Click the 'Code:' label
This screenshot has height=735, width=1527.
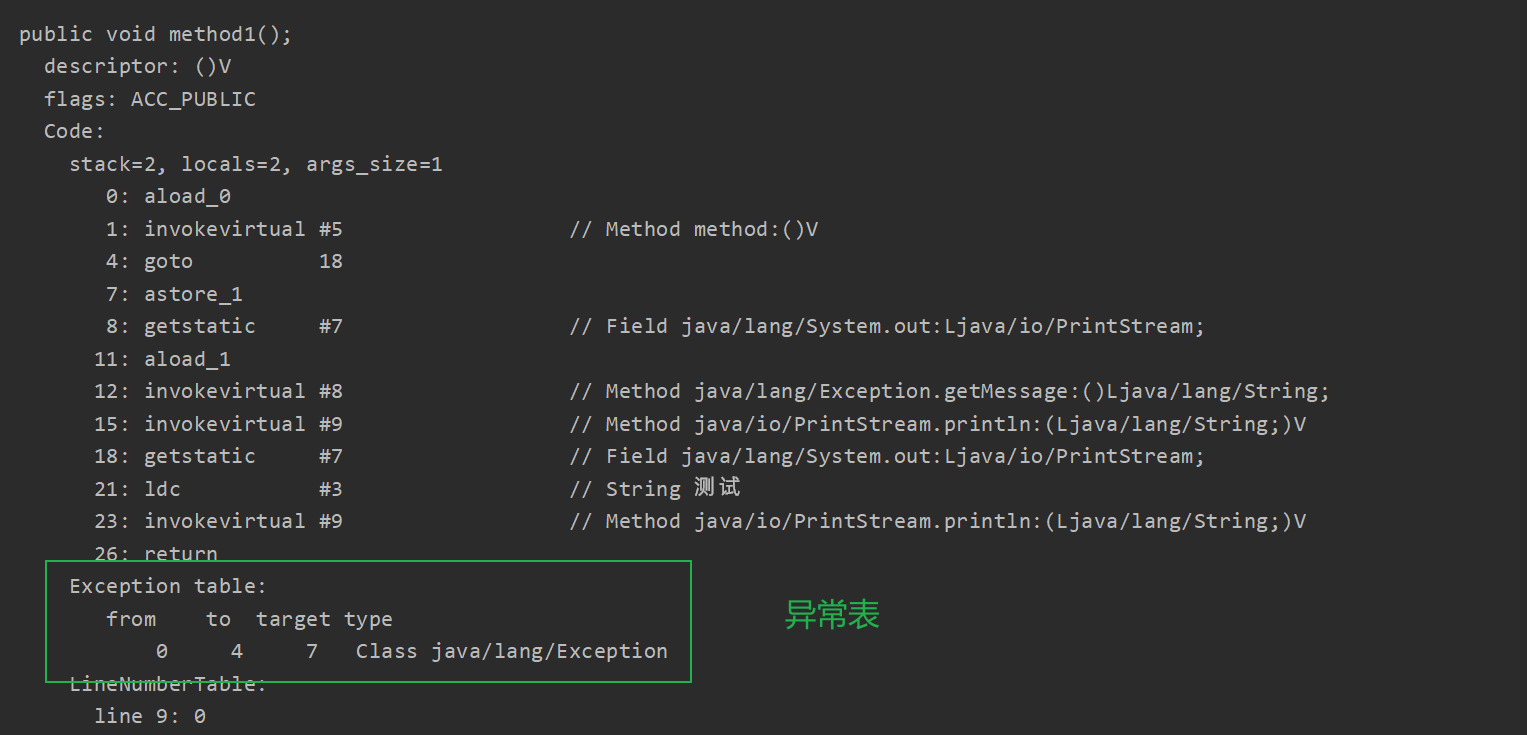(x=74, y=131)
